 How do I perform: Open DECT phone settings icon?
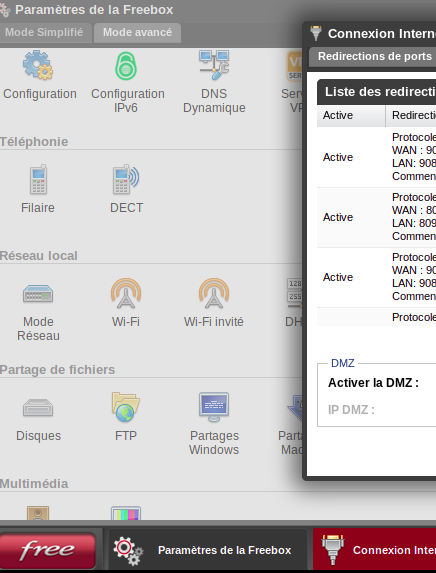tap(126, 179)
